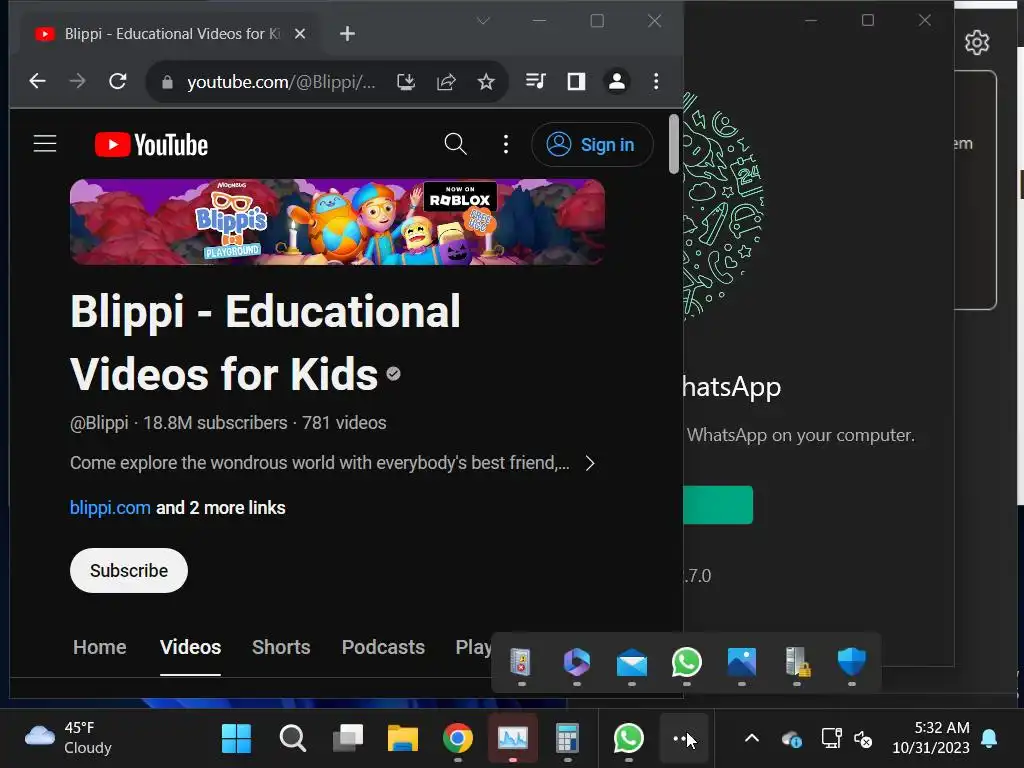Click the YouTube page scrollbar

[x=674, y=144]
